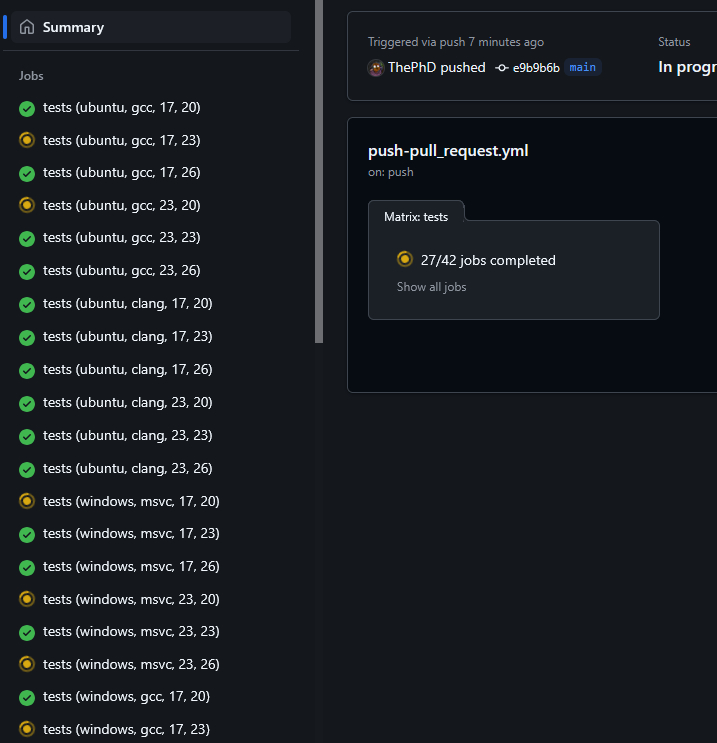Click success icon for windows gcc 17, 20
This screenshot has width=717, height=743.
point(27,697)
